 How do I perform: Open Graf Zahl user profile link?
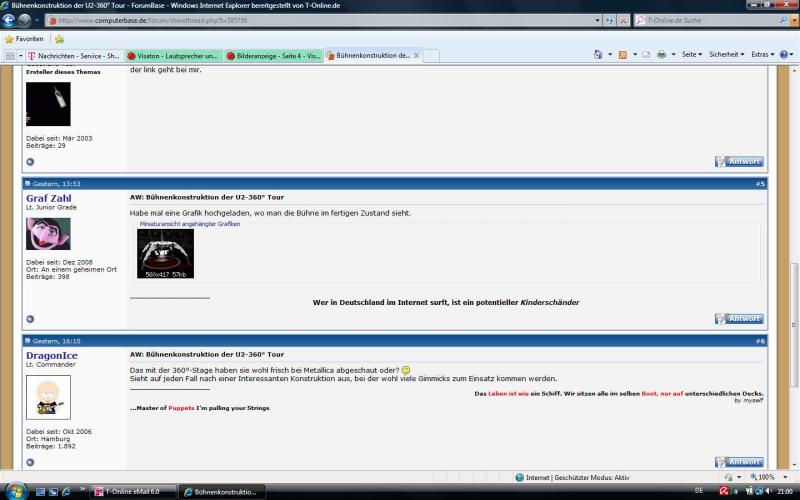[48, 198]
